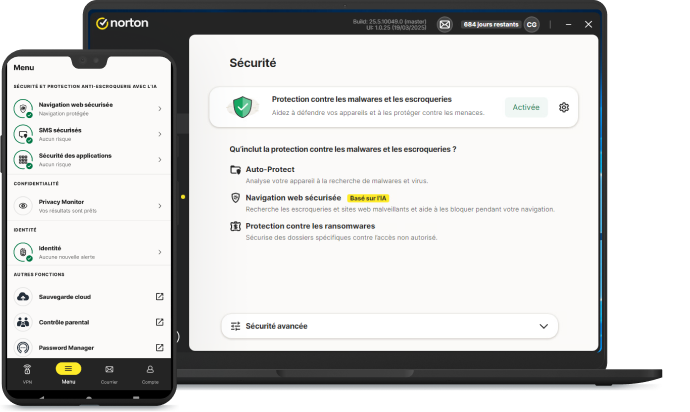Switch to the Courrier tab on phone

[109, 372]
